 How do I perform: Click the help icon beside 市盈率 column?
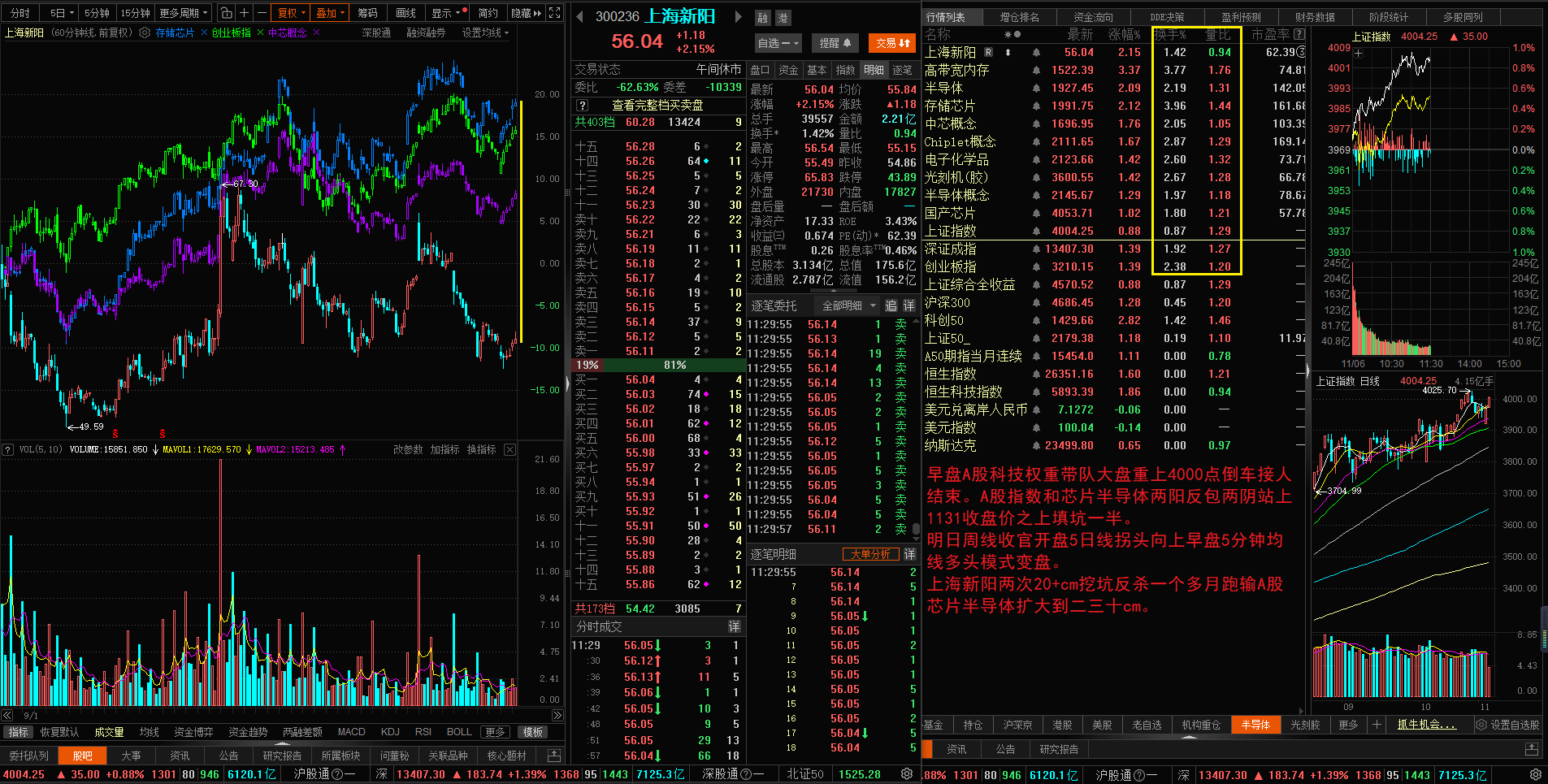pyautogui.click(x=1299, y=34)
